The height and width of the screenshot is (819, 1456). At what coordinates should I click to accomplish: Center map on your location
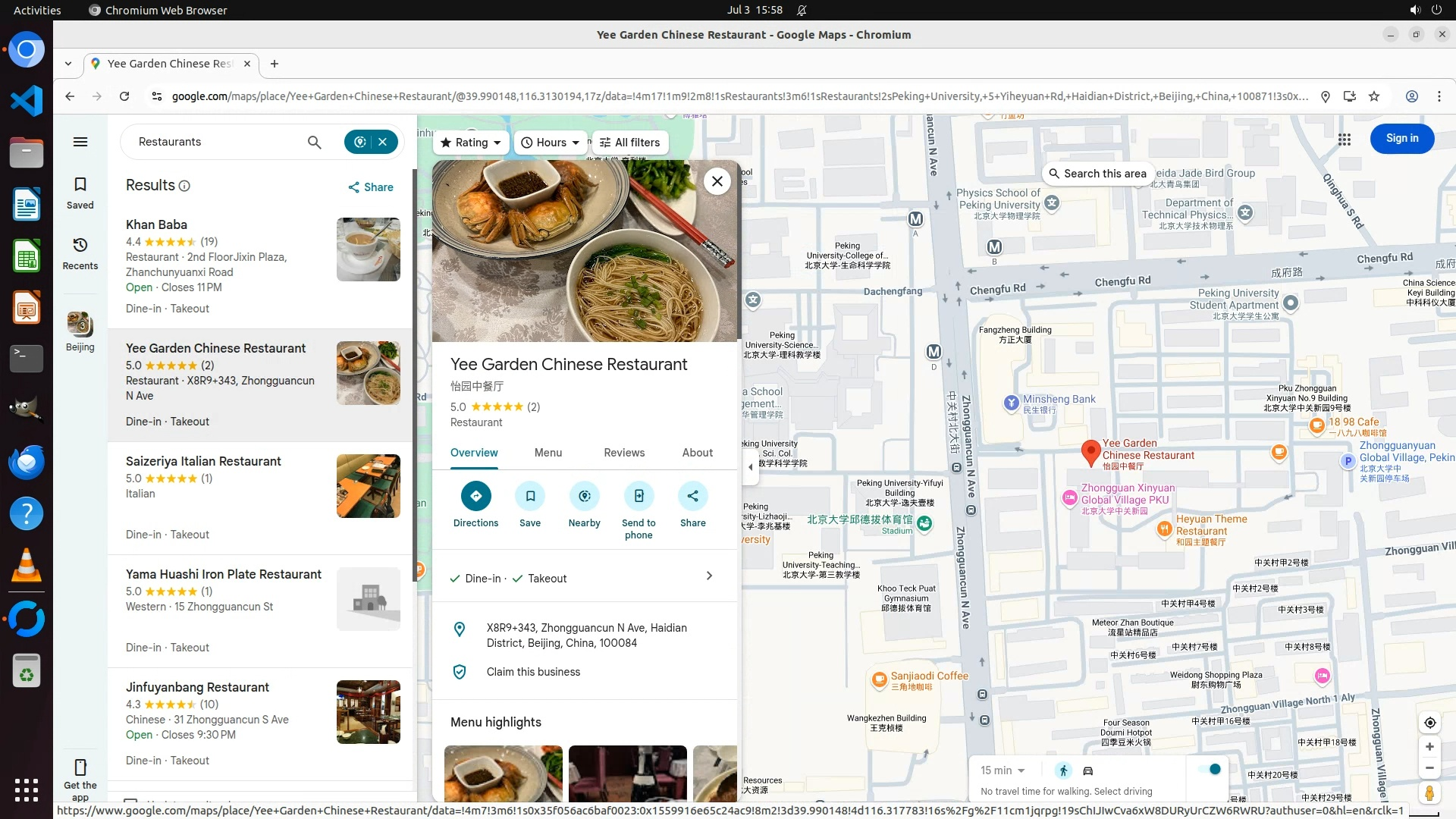point(1429,723)
